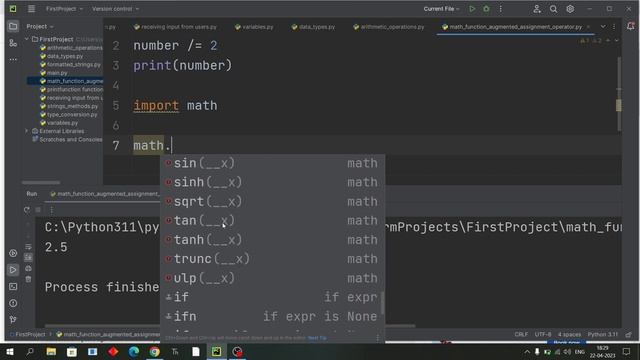This screenshot has width=640, height=360.
Task: Choose sqrt(__x) completion
Action: coord(272,201)
